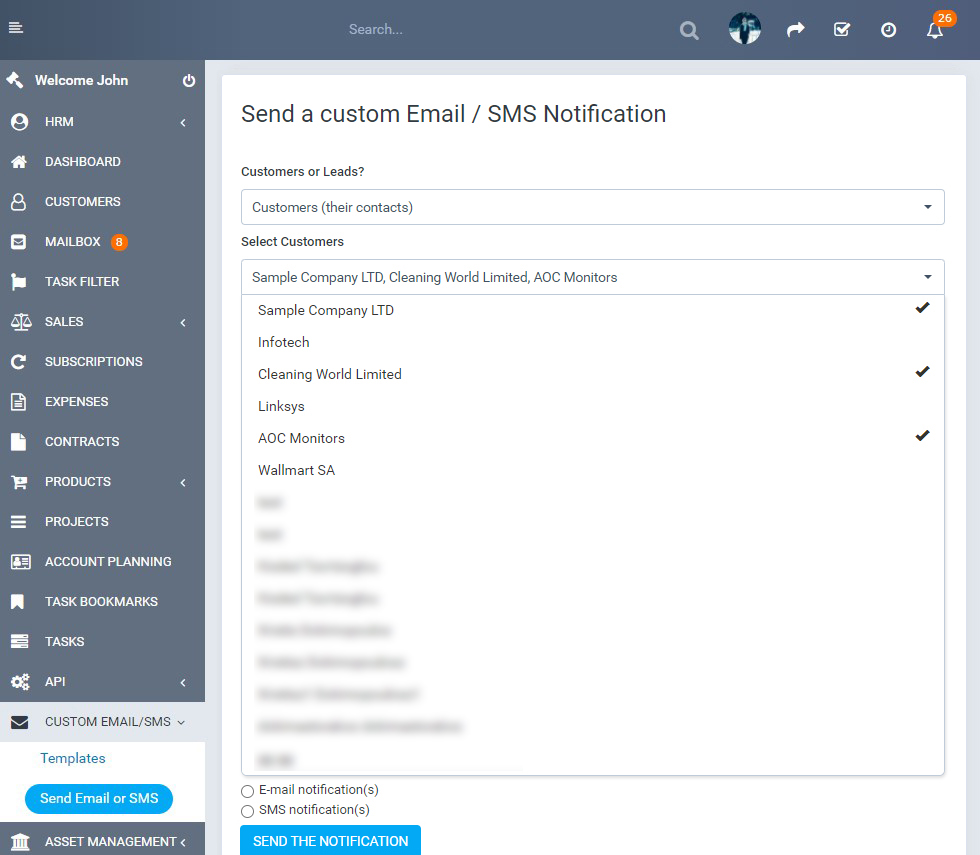The image size is (980, 855).
Task: Click the forward arrow icon in the top bar
Action: (795, 29)
